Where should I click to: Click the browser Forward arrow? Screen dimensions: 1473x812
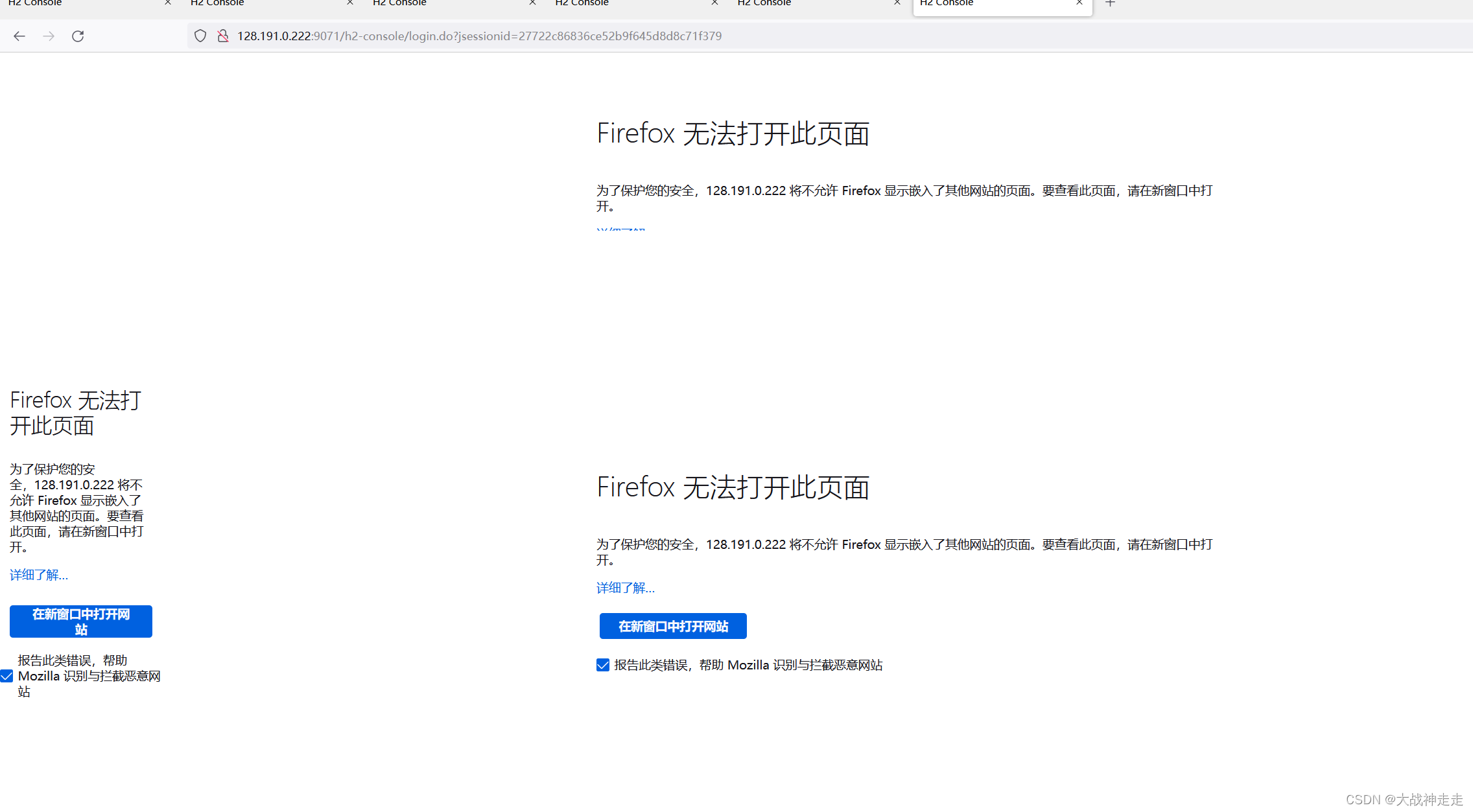49,36
